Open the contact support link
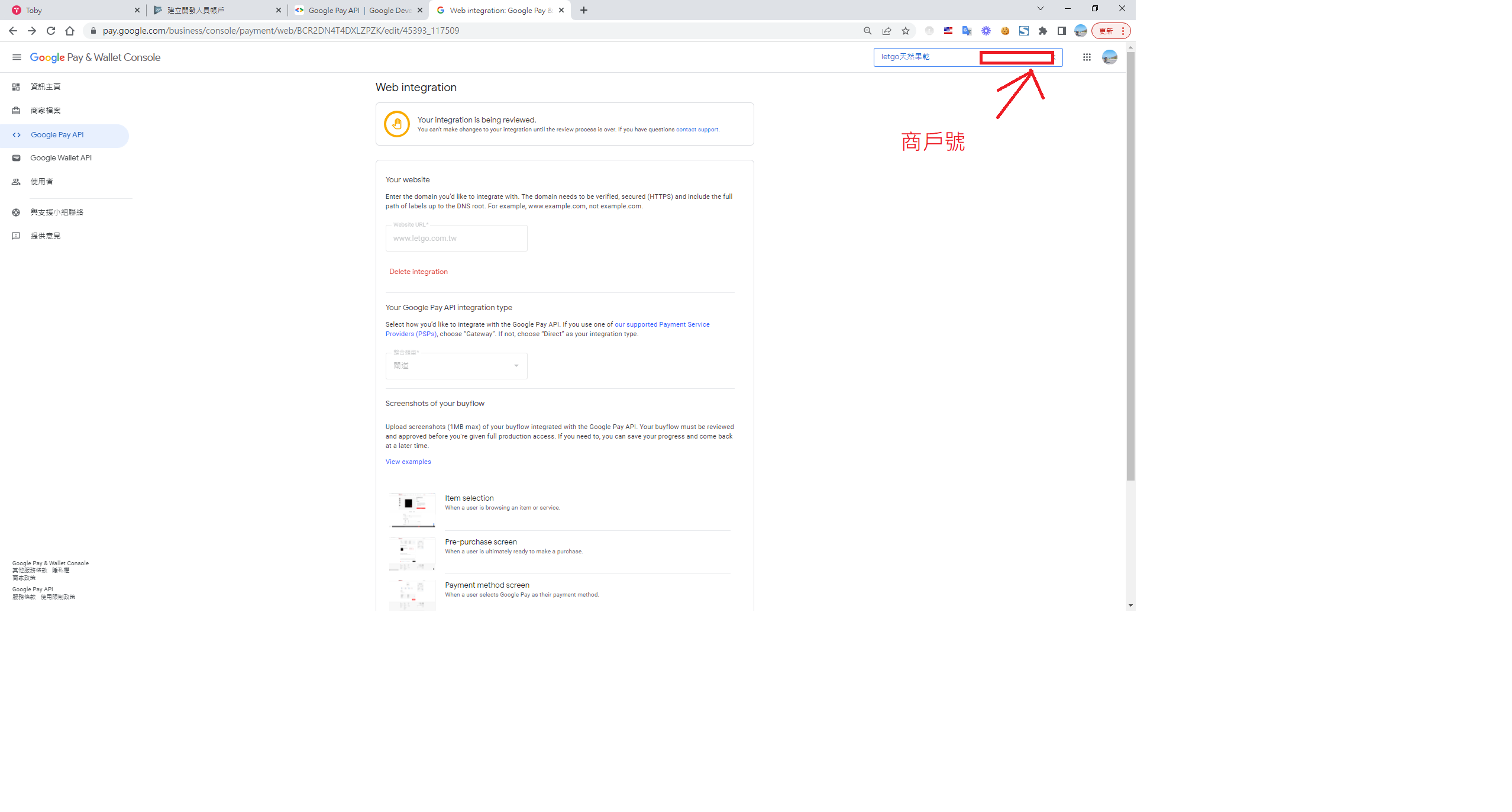 (697, 130)
